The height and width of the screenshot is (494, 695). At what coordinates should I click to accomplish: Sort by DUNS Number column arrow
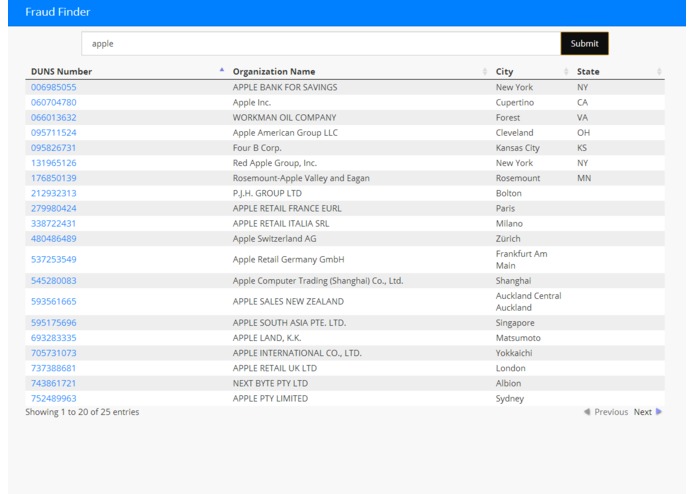pyautogui.click(x=222, y=70)
